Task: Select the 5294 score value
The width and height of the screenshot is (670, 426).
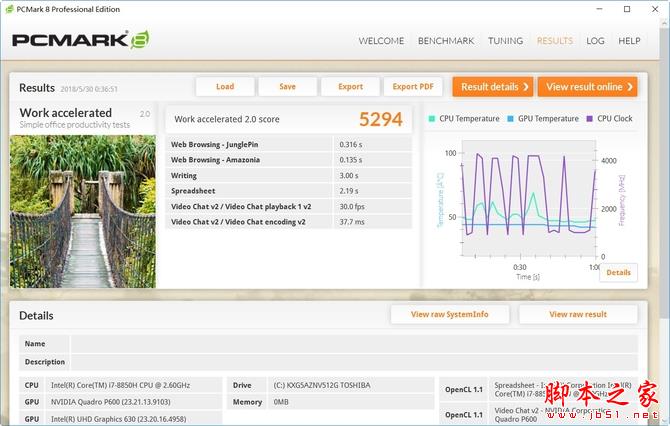Action: point(380,119)
